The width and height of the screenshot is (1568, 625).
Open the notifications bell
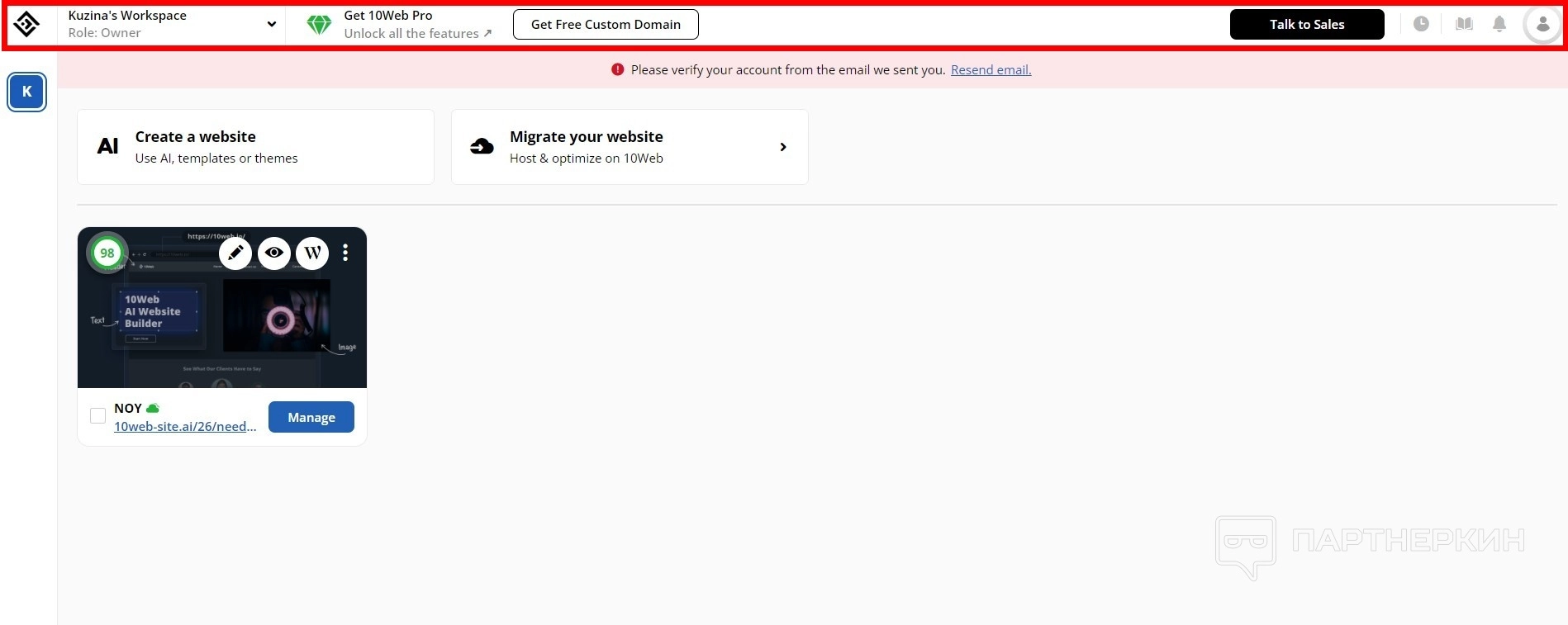tap(1499, 24)
